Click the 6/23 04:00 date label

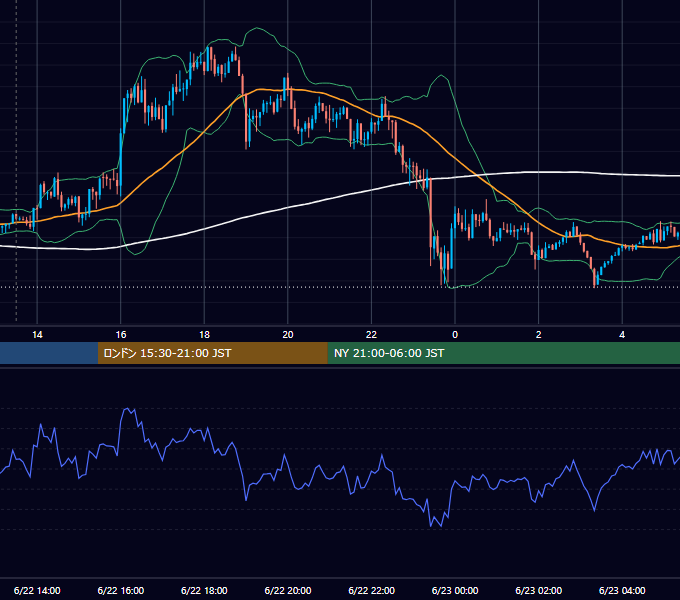[622, 590]
